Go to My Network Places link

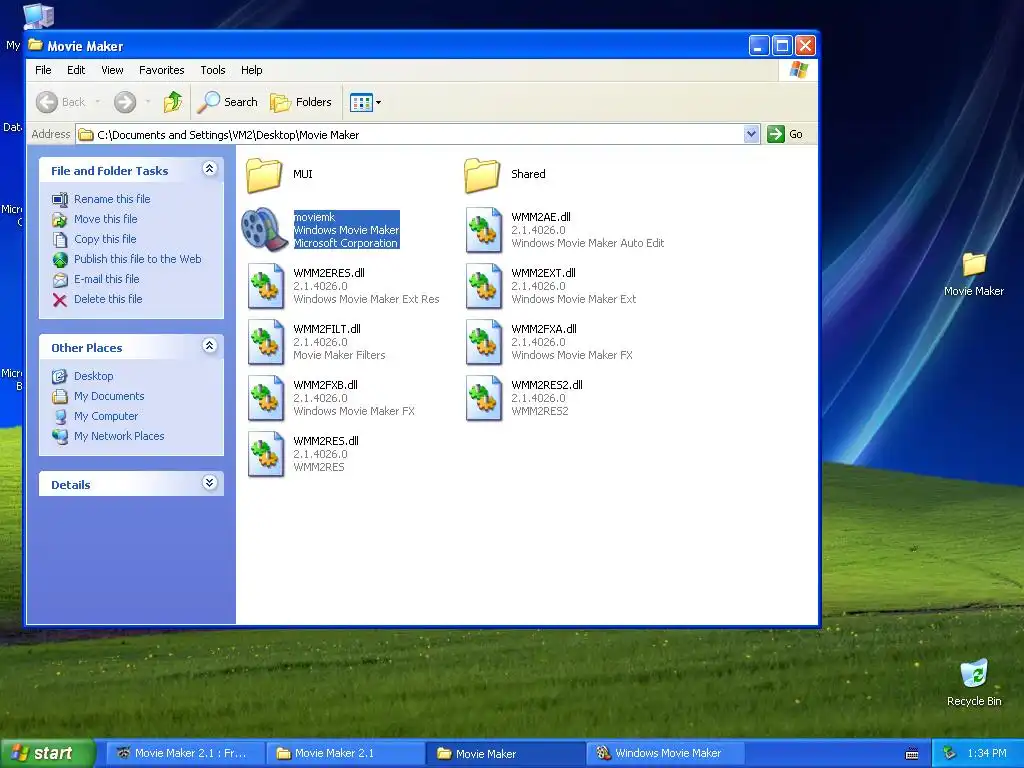119,436
